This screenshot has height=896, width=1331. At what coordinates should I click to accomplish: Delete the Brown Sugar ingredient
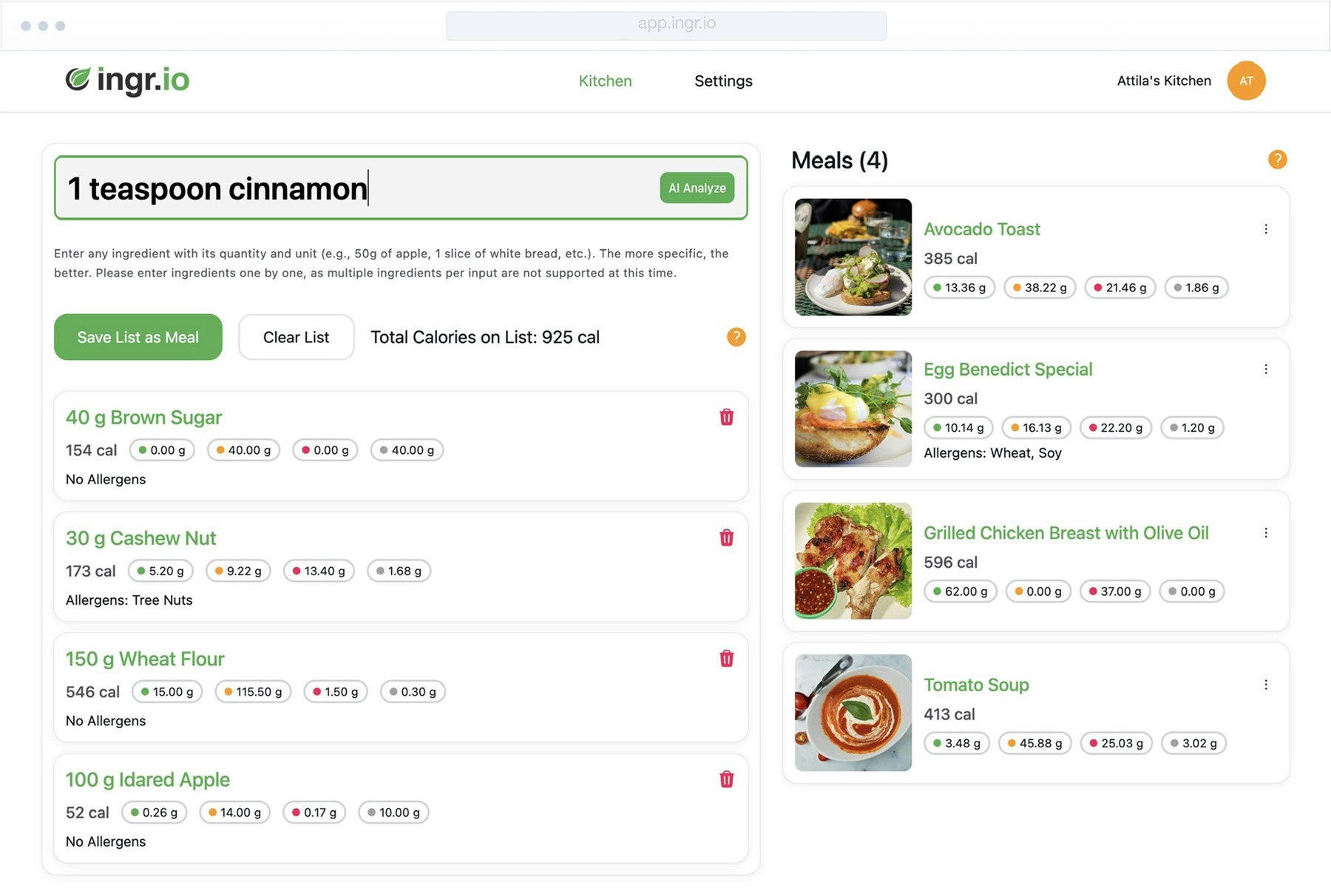pyautogui.click(x=727, y=417)
